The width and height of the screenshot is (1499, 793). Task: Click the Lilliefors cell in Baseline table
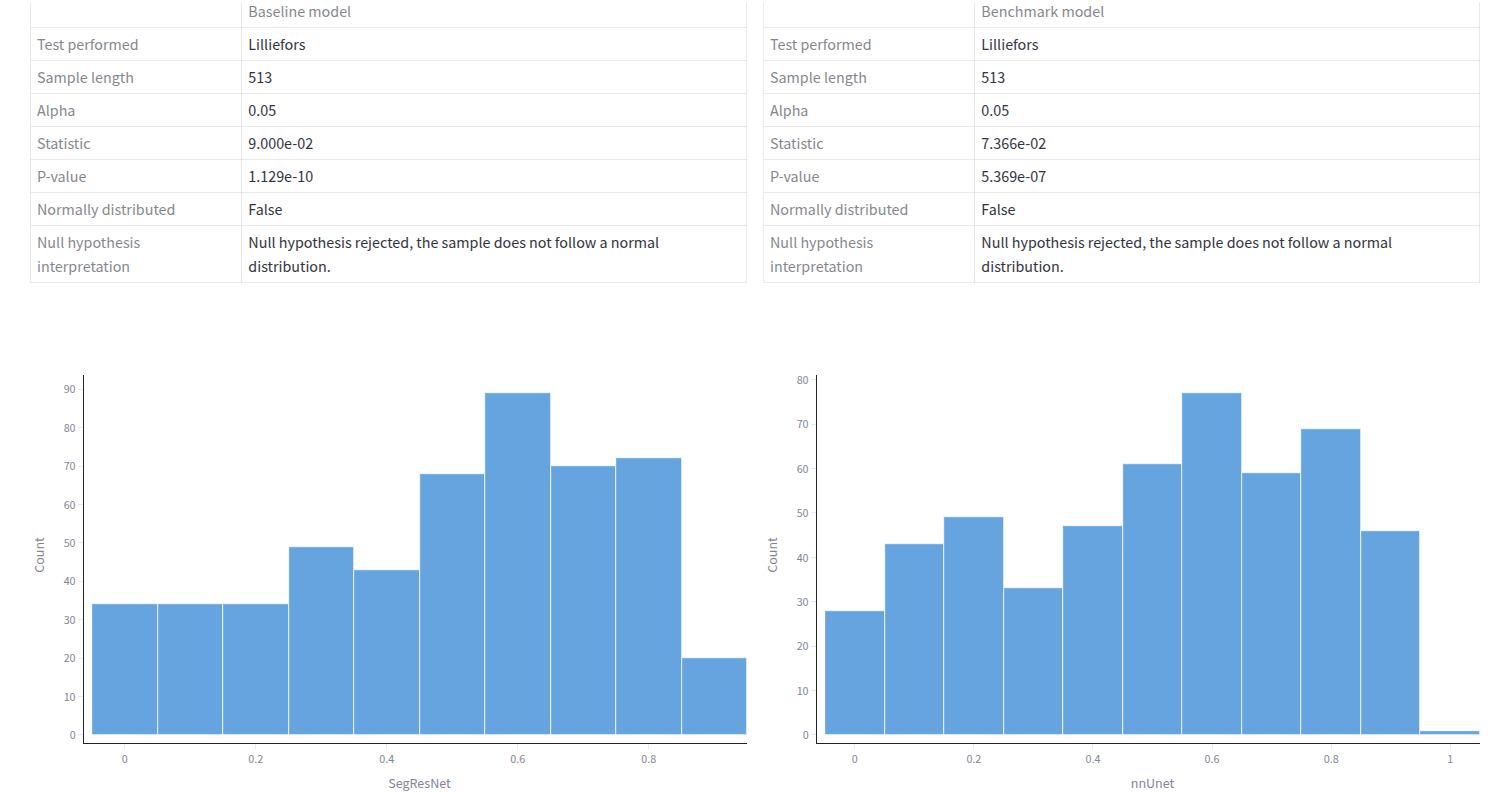(277, 45)
